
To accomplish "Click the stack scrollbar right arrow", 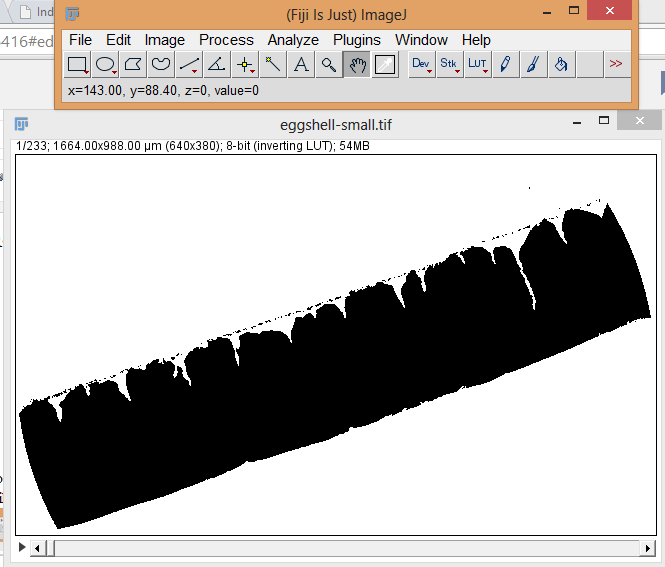I will (x=648, y=548).
